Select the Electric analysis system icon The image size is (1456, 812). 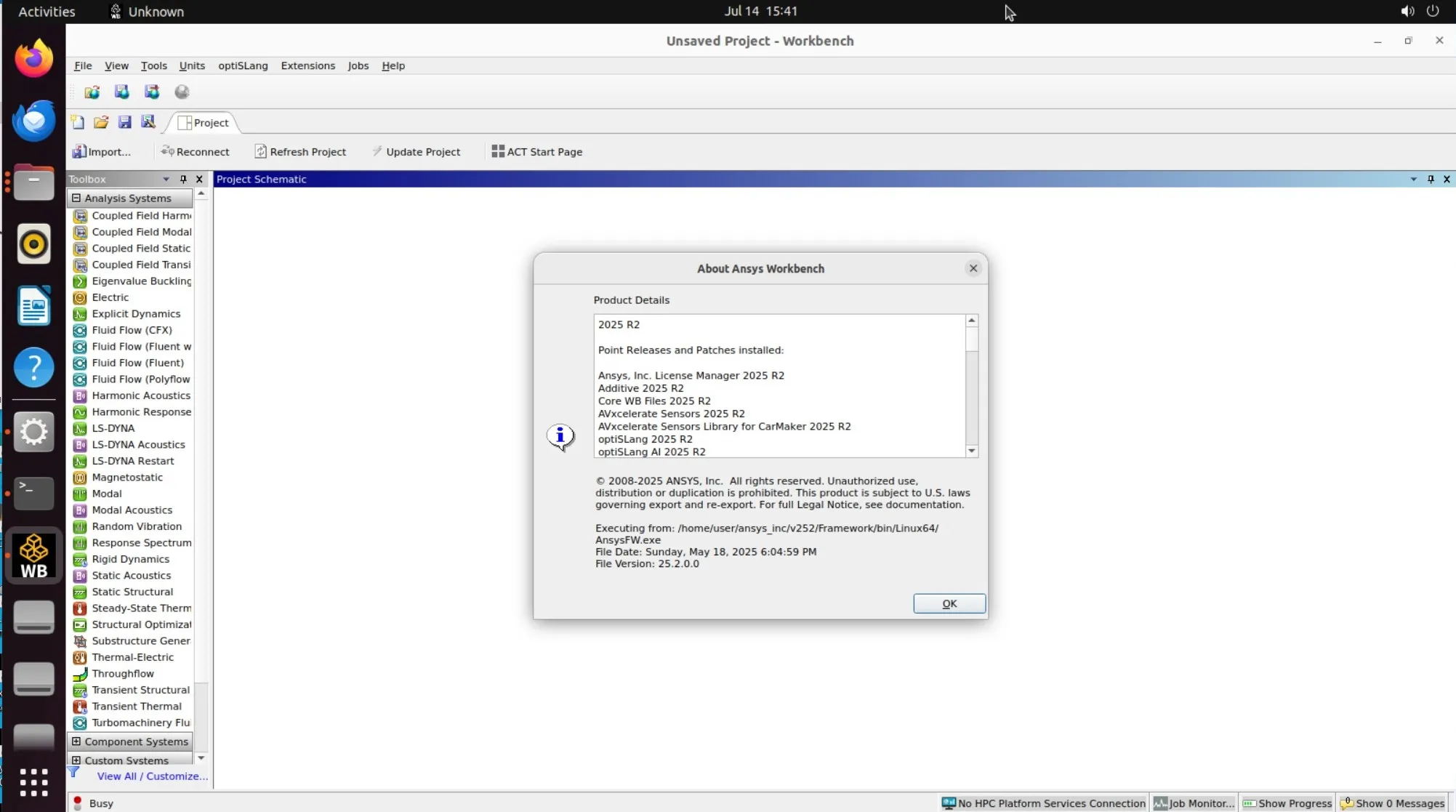click(80, 297)
